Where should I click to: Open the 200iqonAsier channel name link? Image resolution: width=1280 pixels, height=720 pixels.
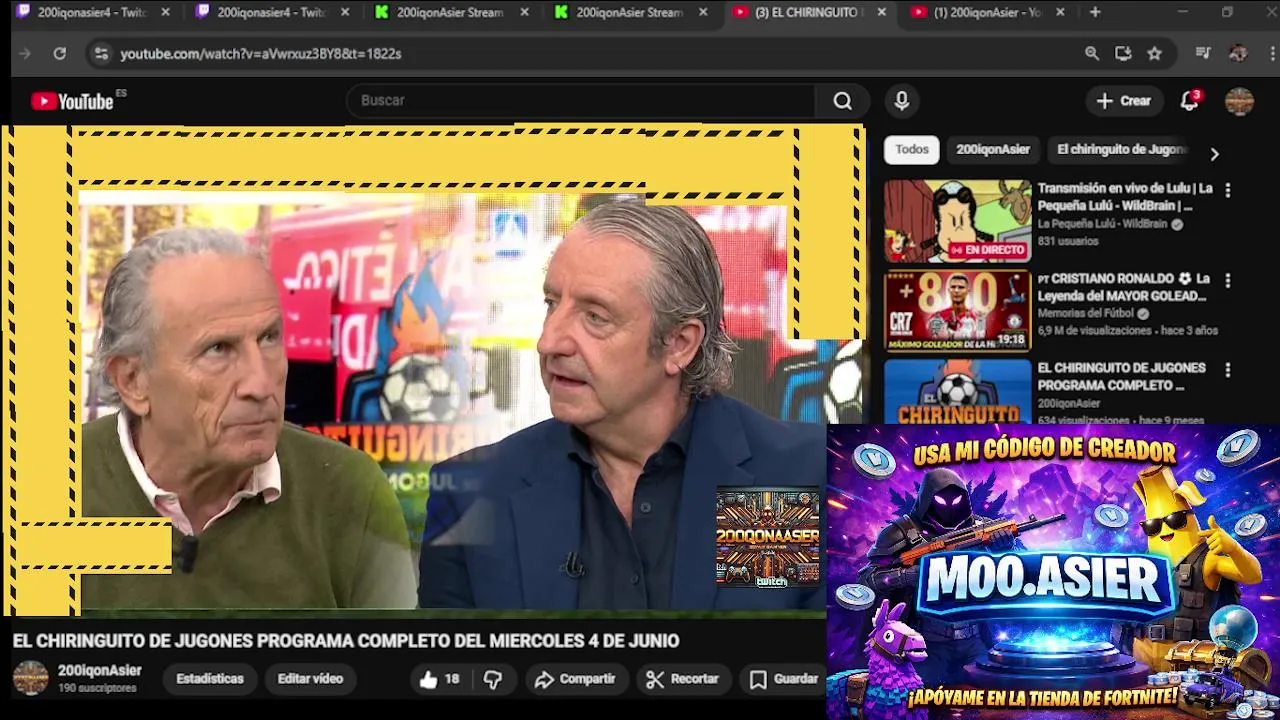(99, 671)
